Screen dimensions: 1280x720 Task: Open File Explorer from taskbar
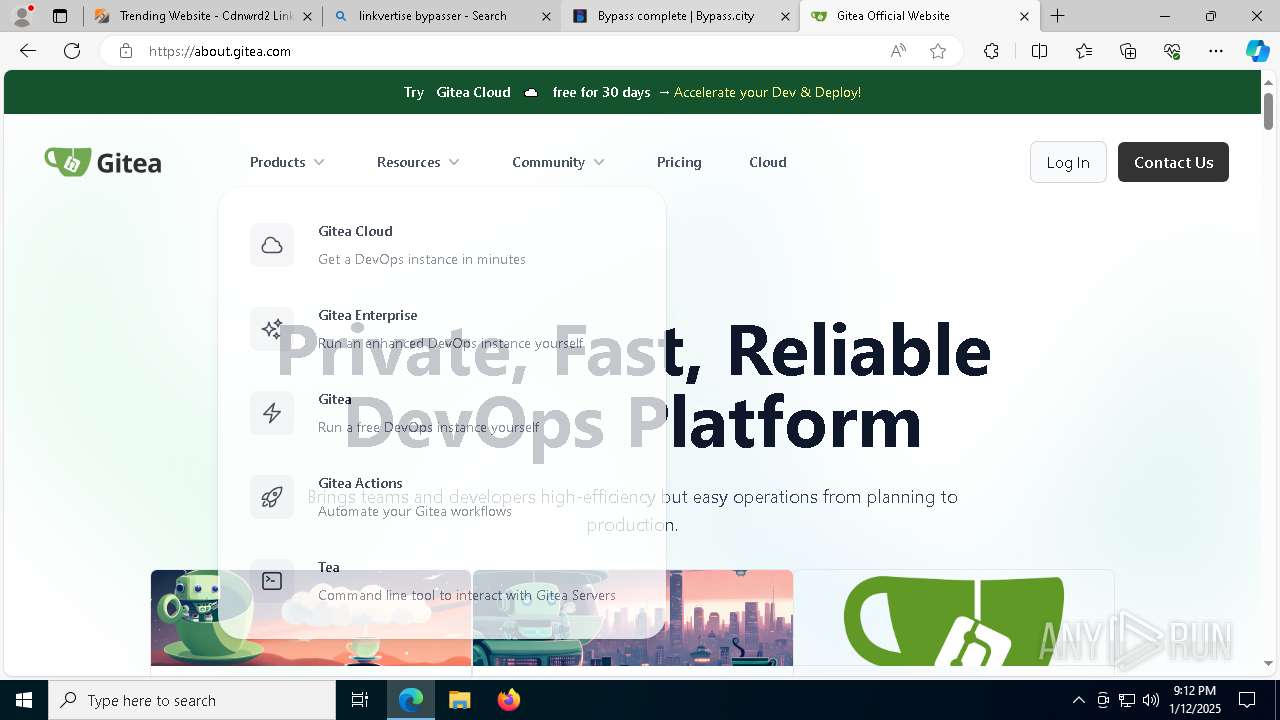click(459, 700)
